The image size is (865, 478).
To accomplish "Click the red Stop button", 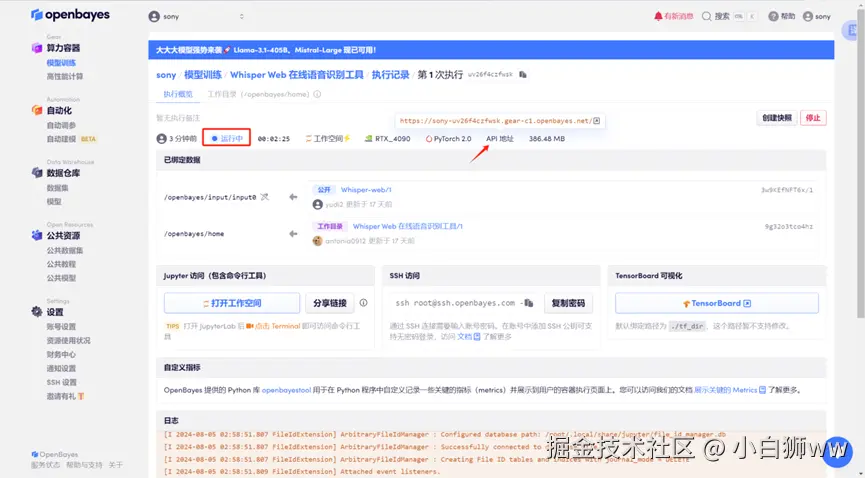I will click(x=813, y=118).
